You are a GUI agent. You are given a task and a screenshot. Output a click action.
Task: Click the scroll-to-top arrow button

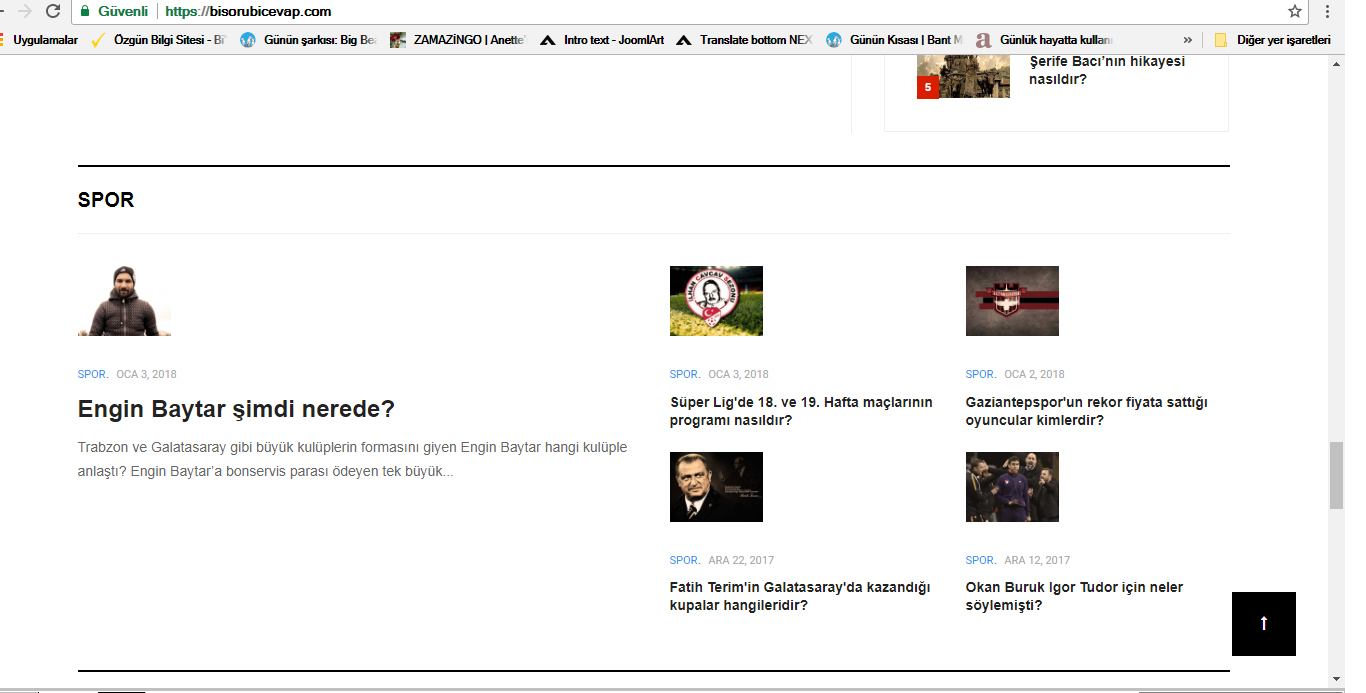tap(1263, 623)
